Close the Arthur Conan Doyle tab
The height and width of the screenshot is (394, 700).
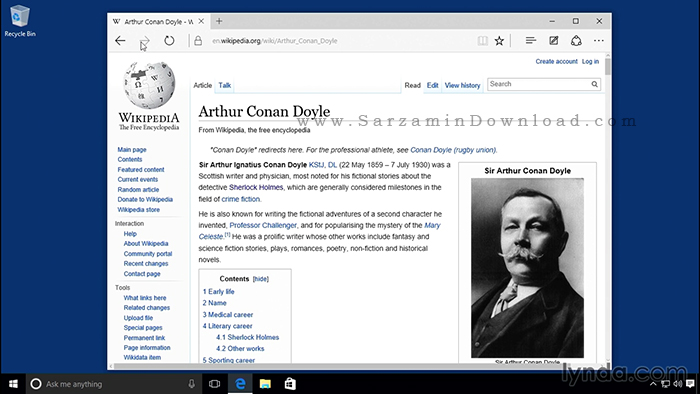[201, 21]
